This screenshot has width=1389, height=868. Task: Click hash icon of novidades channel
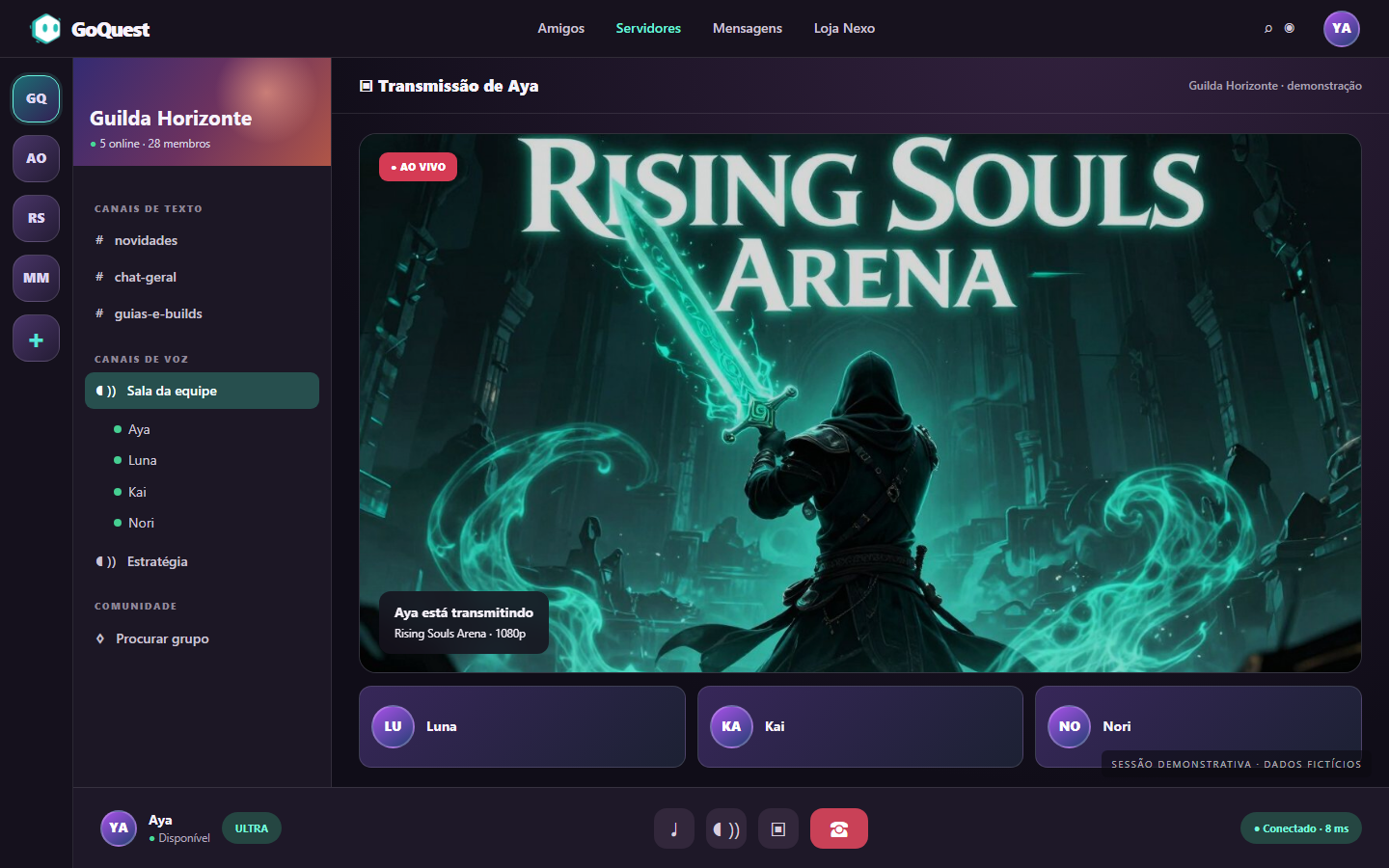click(99, 240)
